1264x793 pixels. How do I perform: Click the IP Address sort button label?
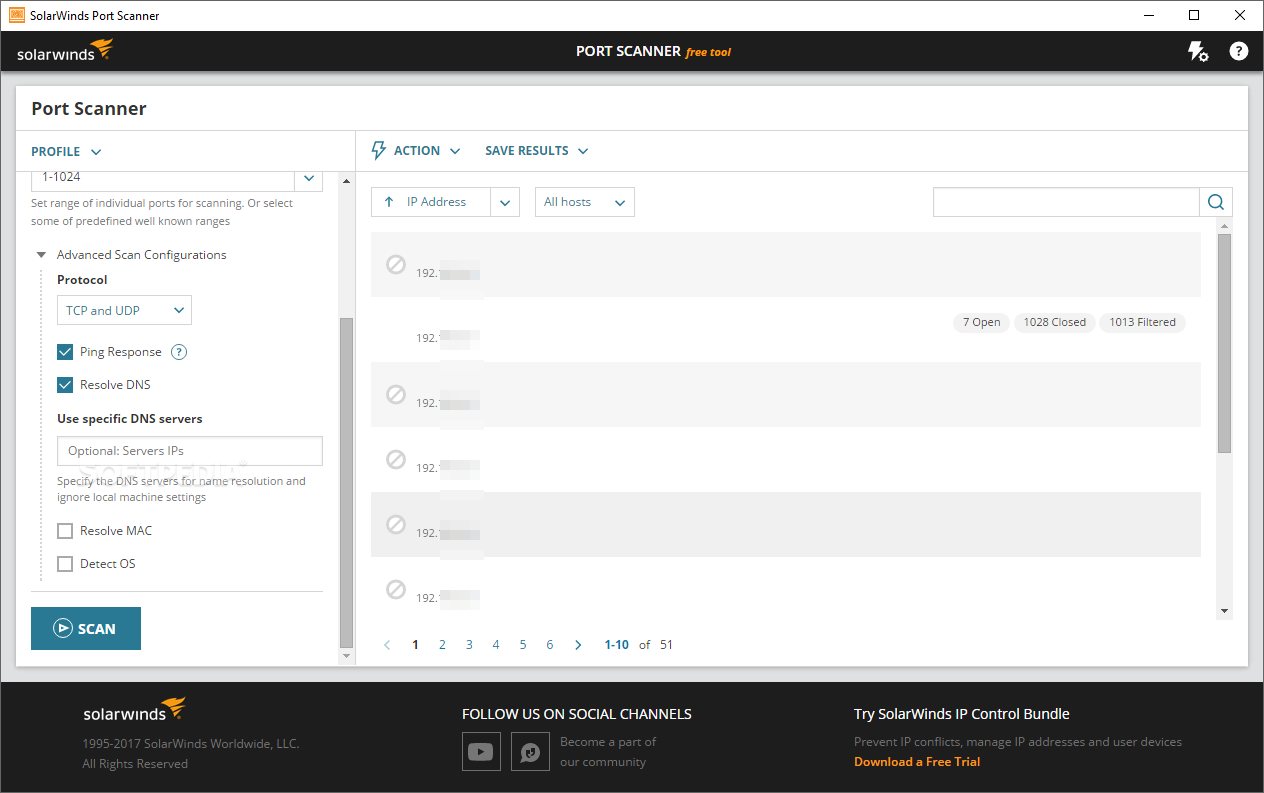(436, 202)
